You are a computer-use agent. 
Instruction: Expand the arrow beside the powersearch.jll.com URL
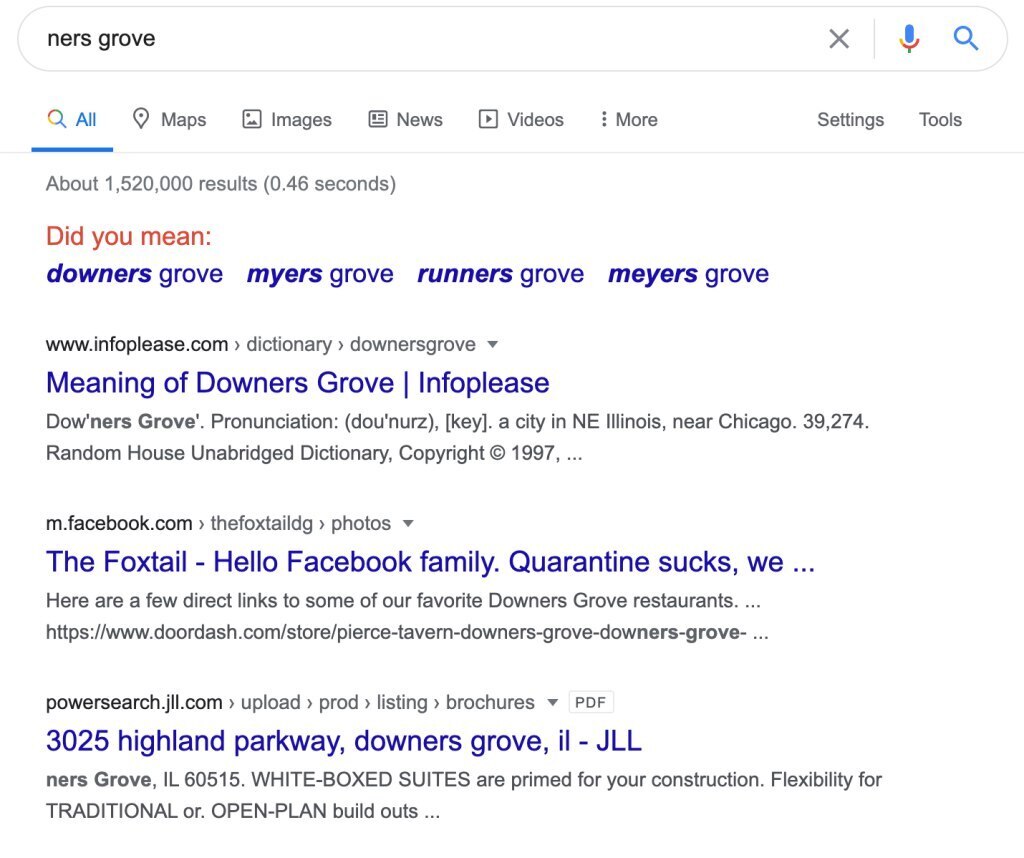[553, 703]
